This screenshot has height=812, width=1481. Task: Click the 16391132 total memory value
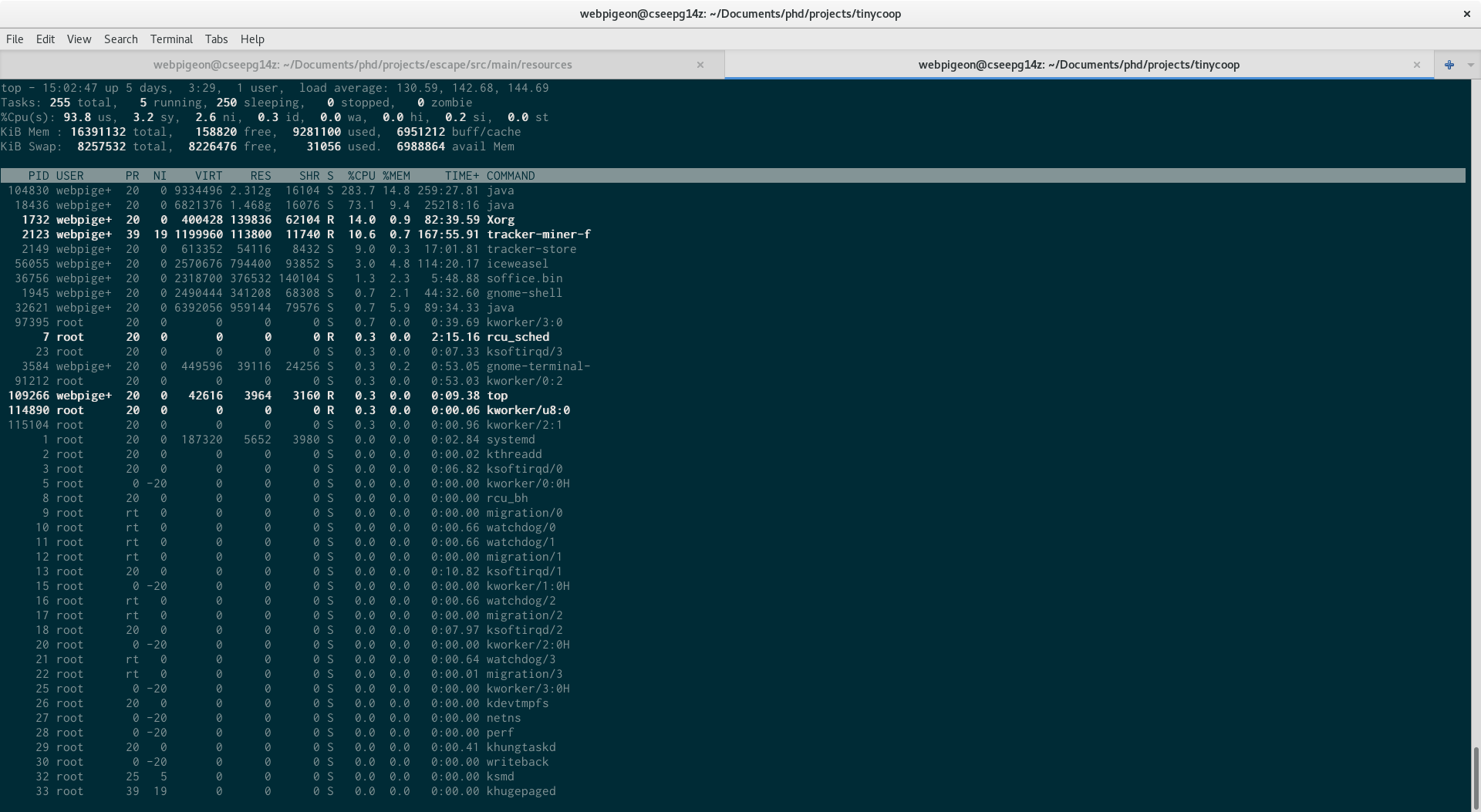pos(98,132)
